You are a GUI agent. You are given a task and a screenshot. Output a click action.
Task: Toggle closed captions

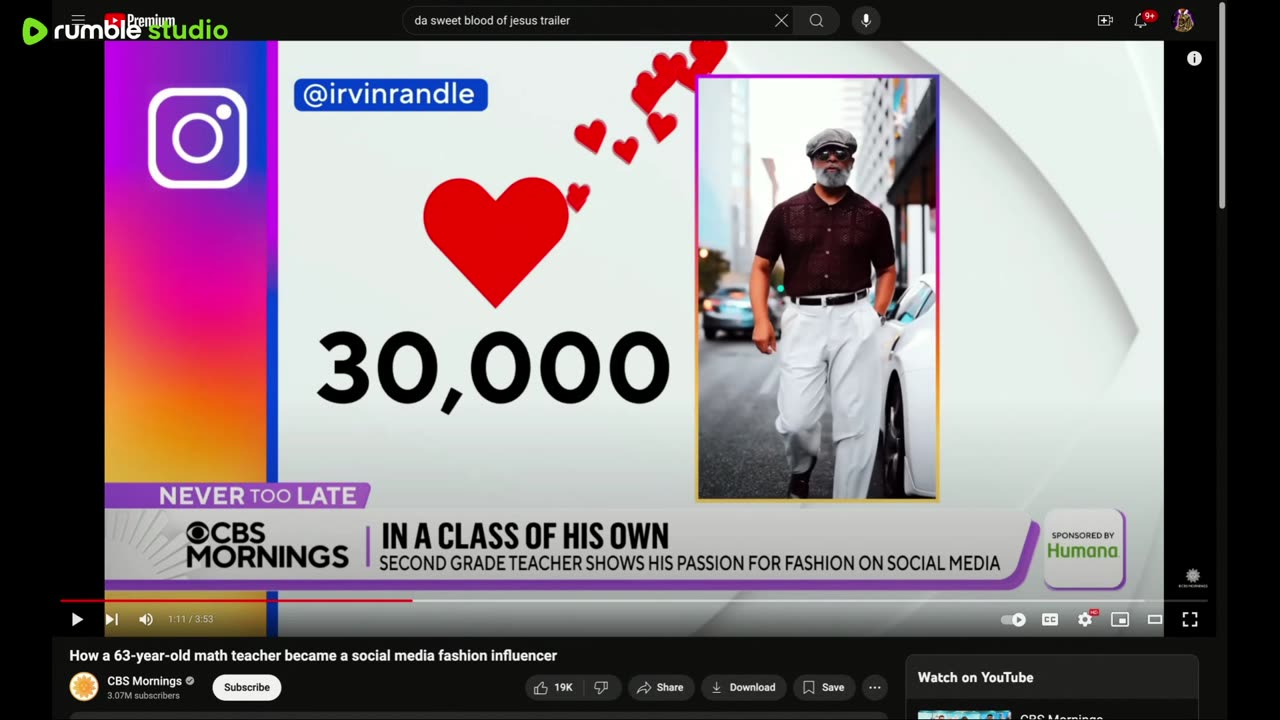1050,619
